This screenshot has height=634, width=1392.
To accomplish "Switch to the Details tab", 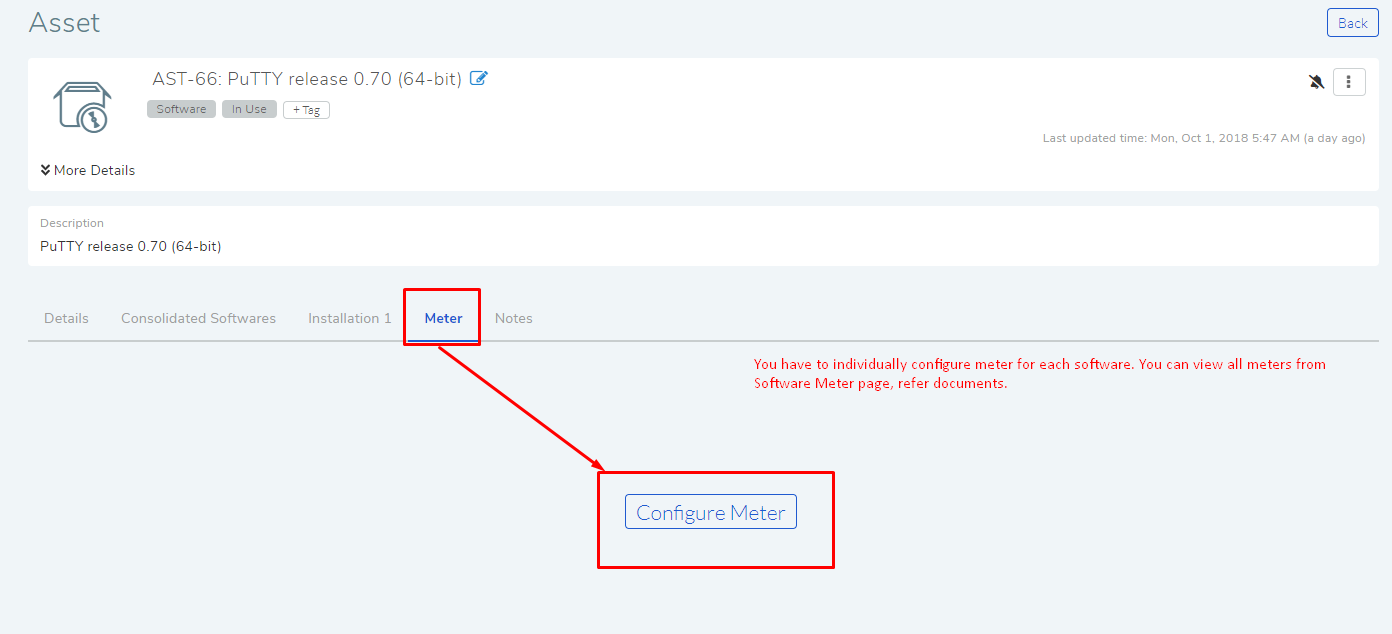I will click(x=66, y=318).
